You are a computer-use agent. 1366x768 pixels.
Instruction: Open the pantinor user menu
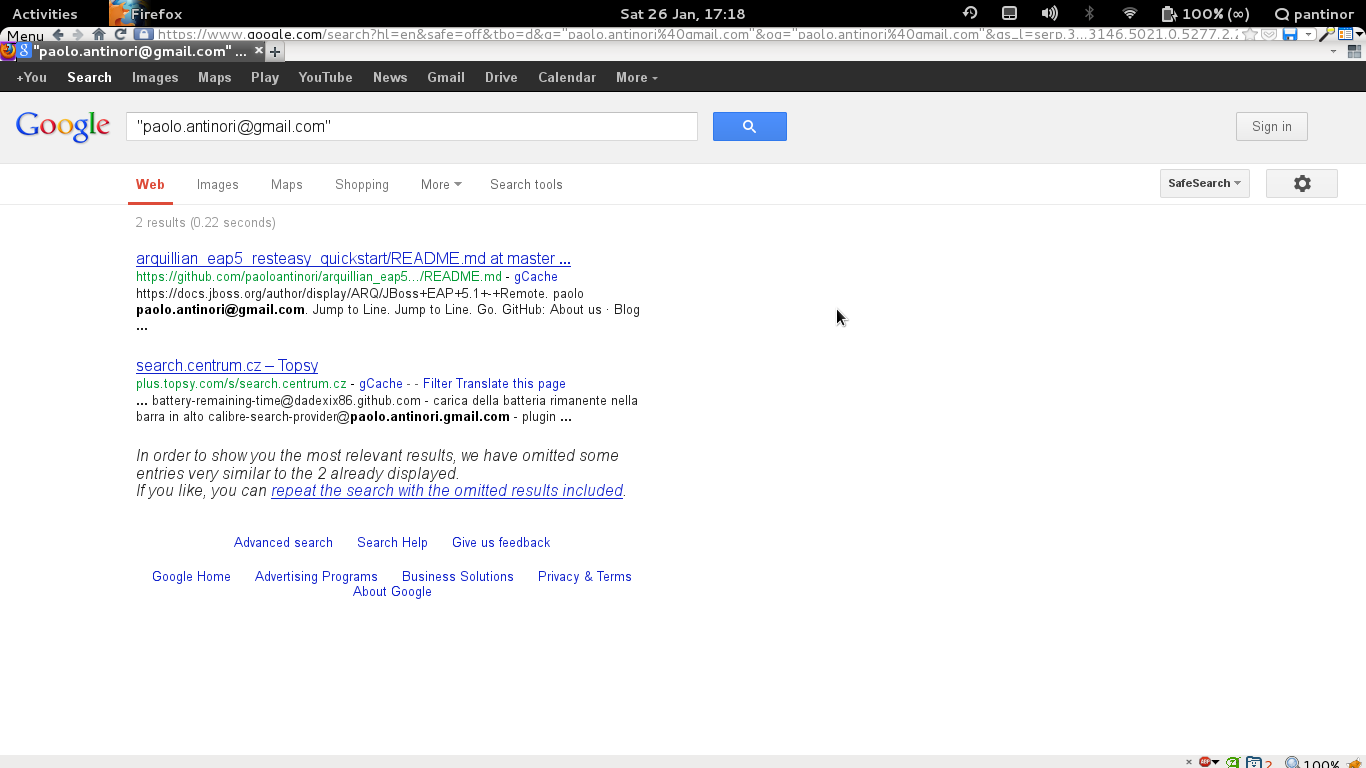[x=1314, y=14]
